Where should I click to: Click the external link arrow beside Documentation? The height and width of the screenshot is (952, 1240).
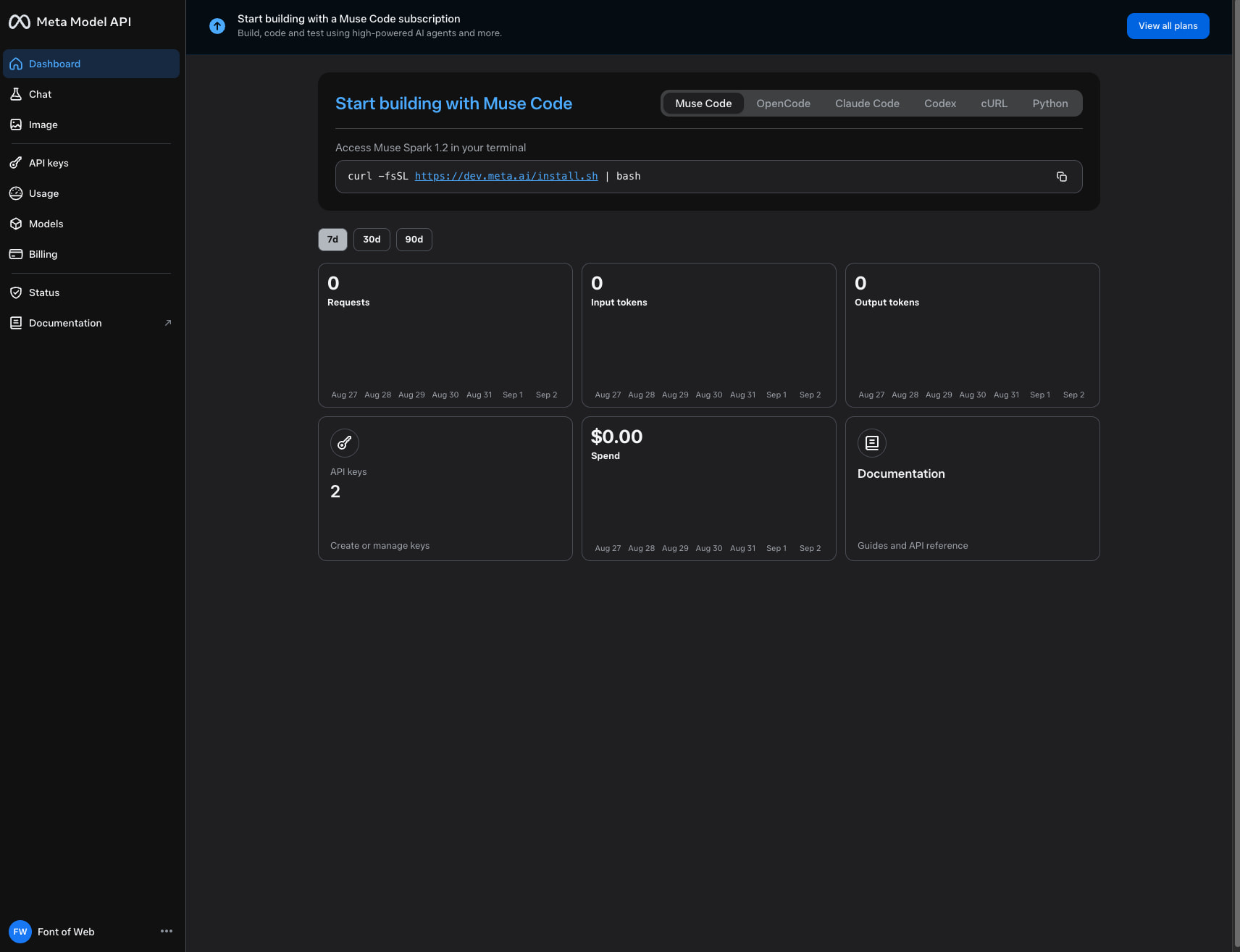click(168, 323)
